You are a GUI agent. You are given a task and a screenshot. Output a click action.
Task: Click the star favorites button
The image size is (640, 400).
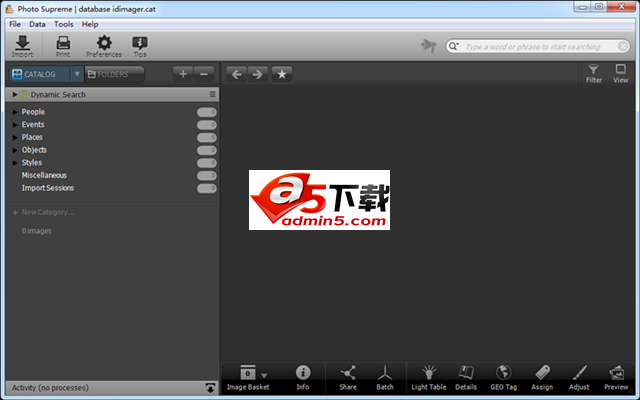(x=282, y=74)
